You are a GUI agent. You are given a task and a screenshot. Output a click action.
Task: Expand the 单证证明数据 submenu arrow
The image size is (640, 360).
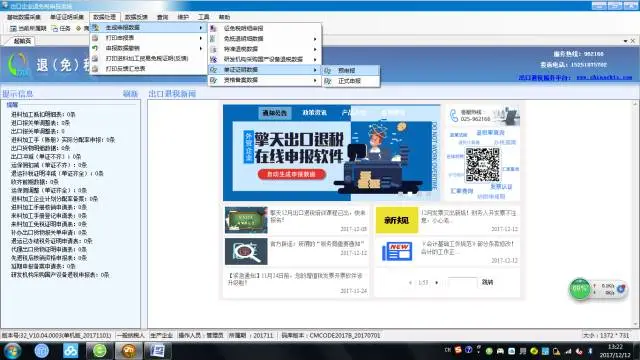315,70
